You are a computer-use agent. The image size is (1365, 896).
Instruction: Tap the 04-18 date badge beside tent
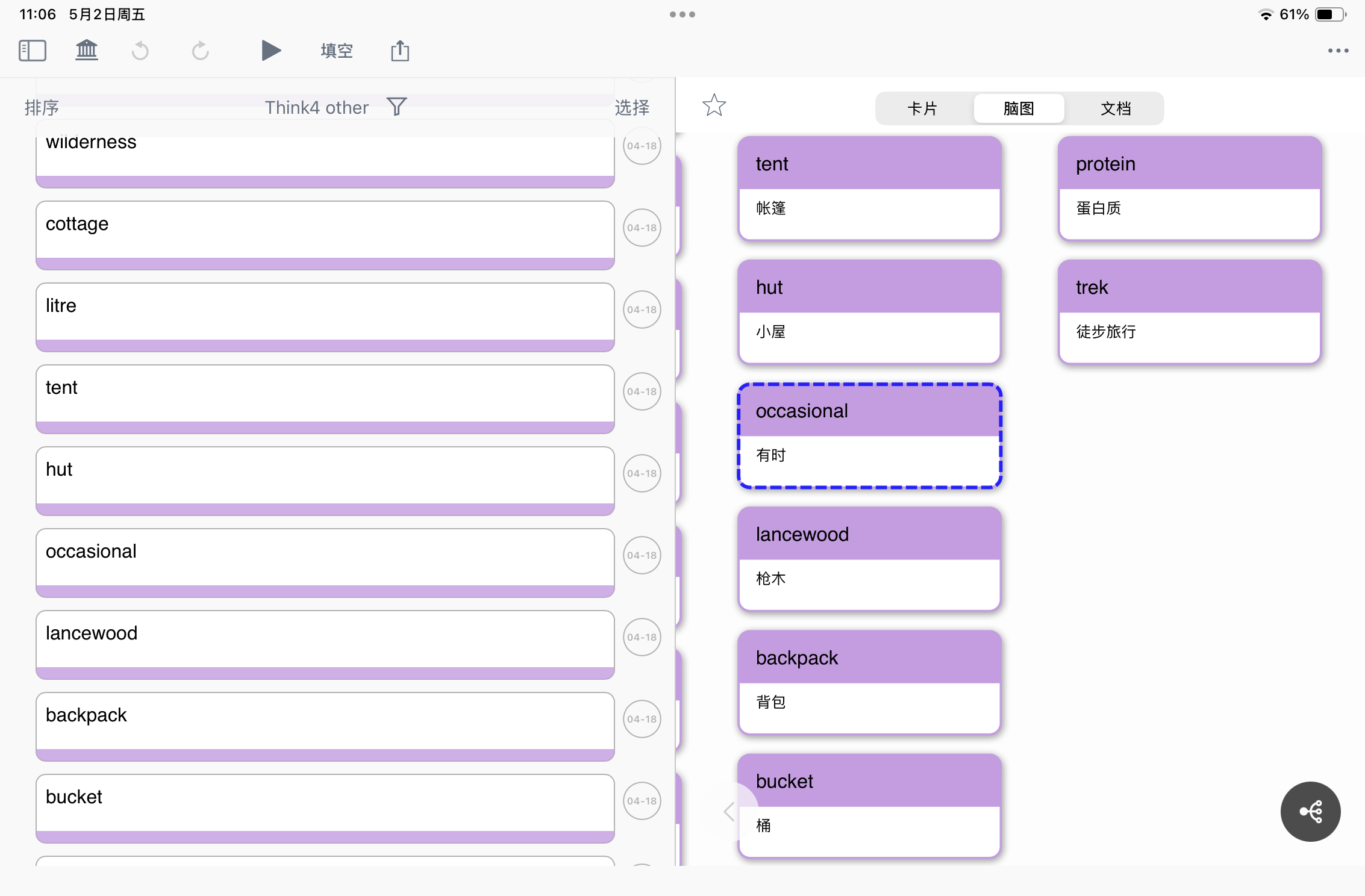(x=642, y=391)
